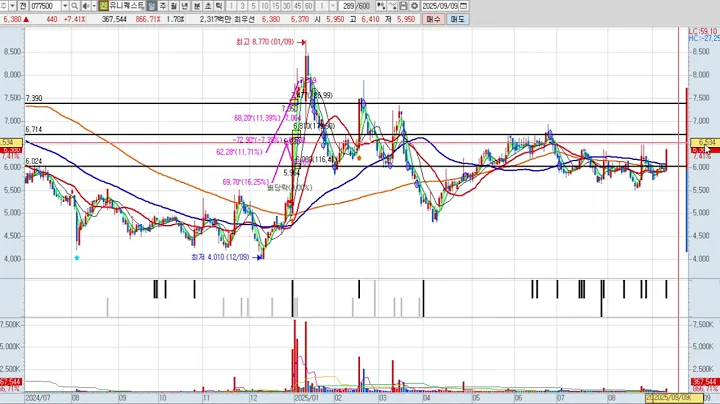Click the red 매수 buy button
The width and height of the screenshot is (720, 404).
[433, 19]
